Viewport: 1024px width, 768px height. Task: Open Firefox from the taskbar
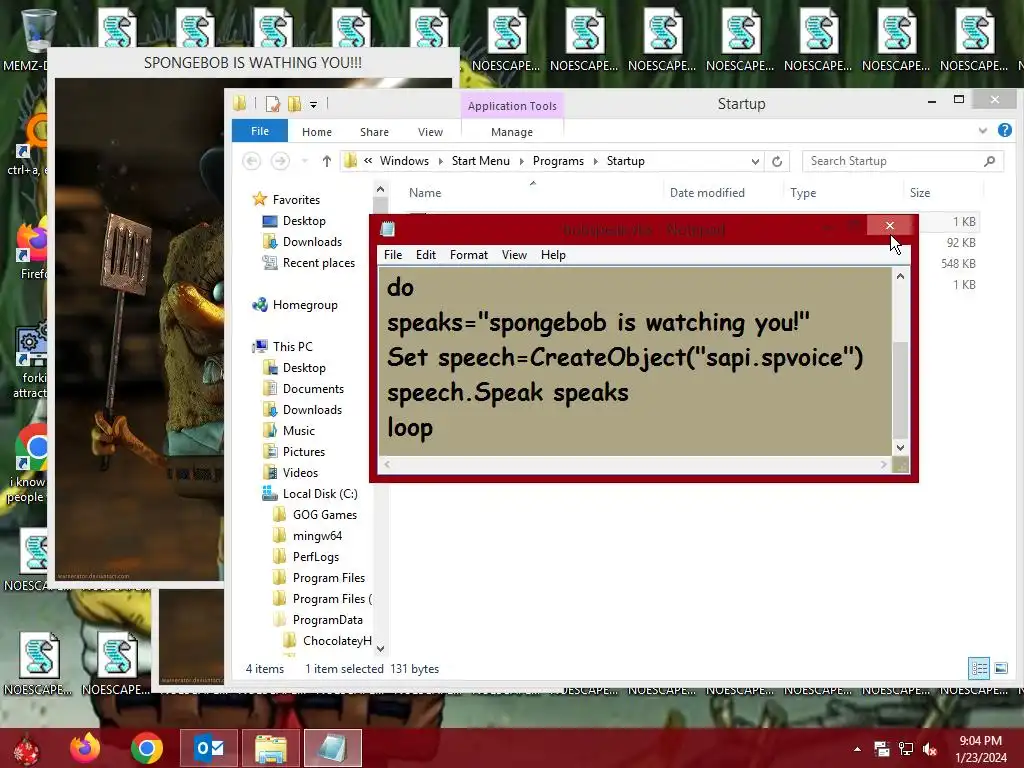click(x=85, y=748)
